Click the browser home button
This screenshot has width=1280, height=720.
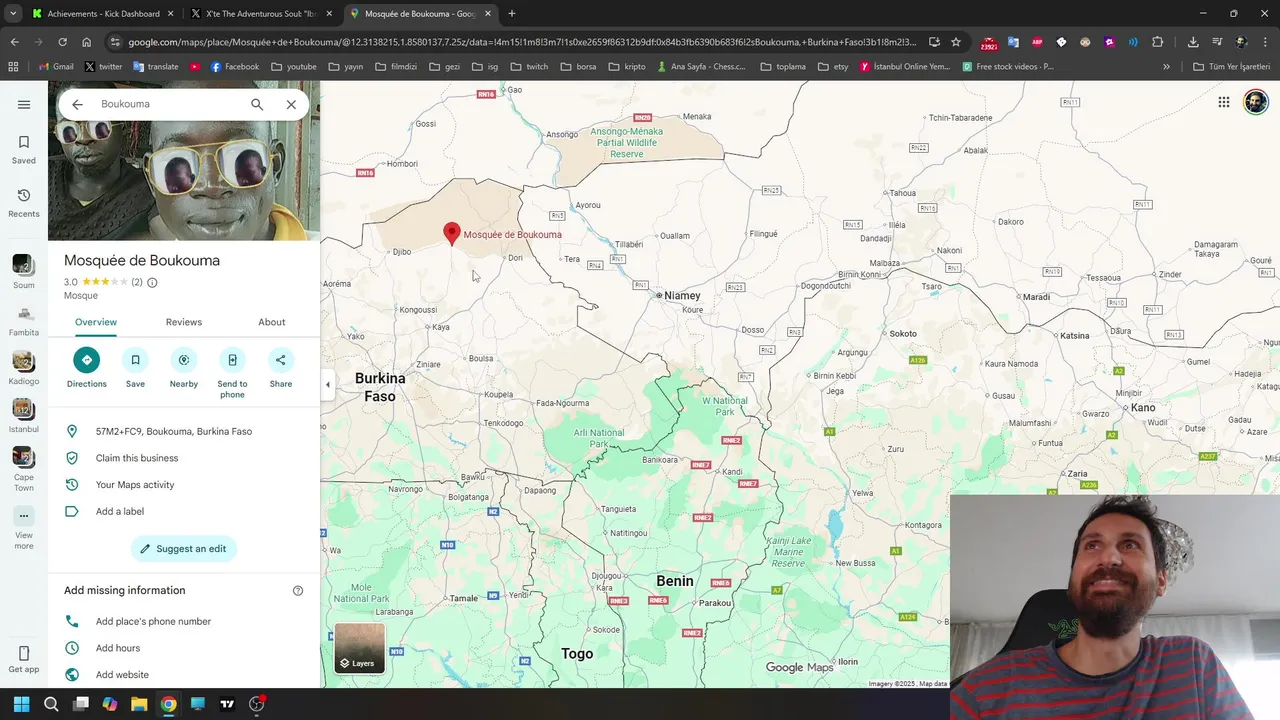click(87, 42)
